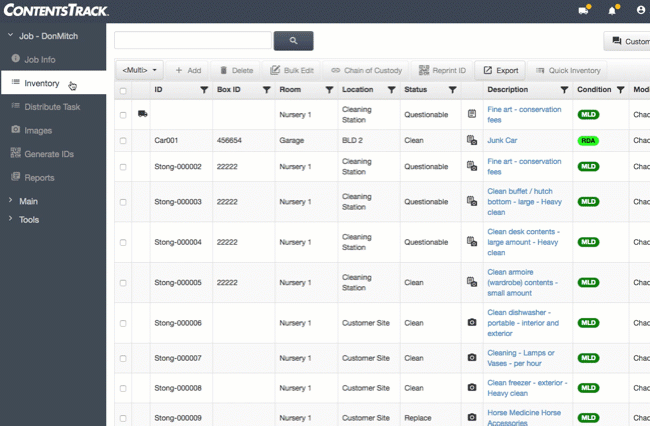Screen dimensions: 650x426
Task: Click the ContentsTrack logo
Action: [x=56, y=10]
